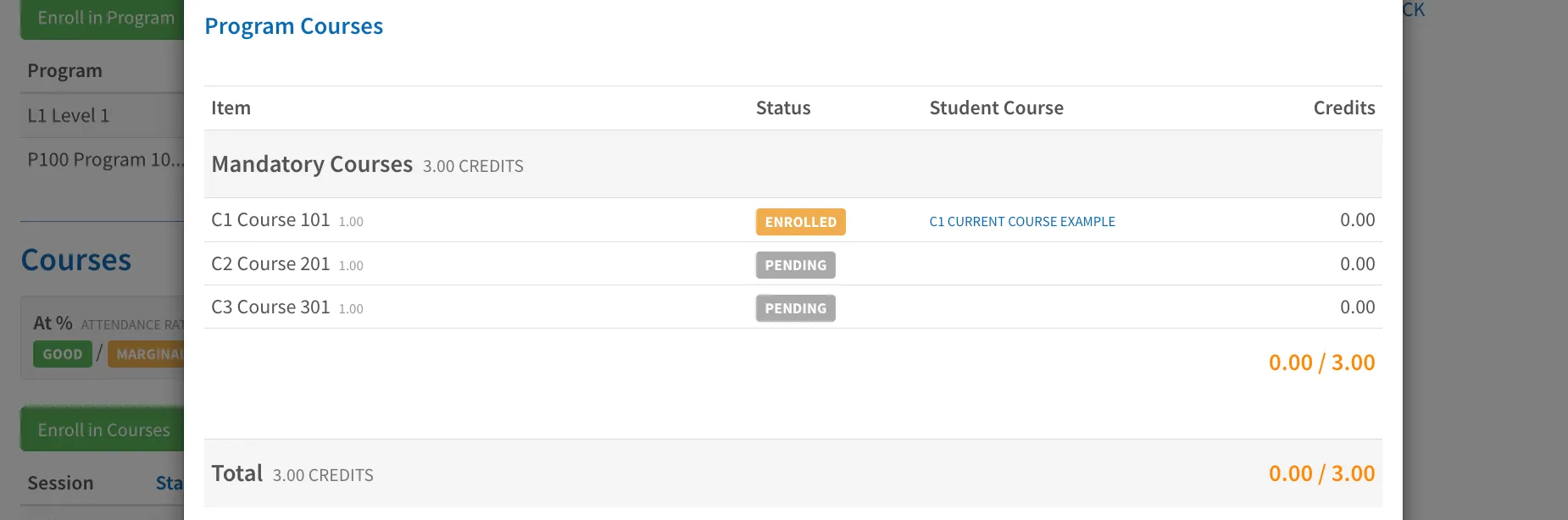The height and width of the screenshot is (520, 1568).
Task: Click the ENROLLED status badge
Action: point(801,222)
